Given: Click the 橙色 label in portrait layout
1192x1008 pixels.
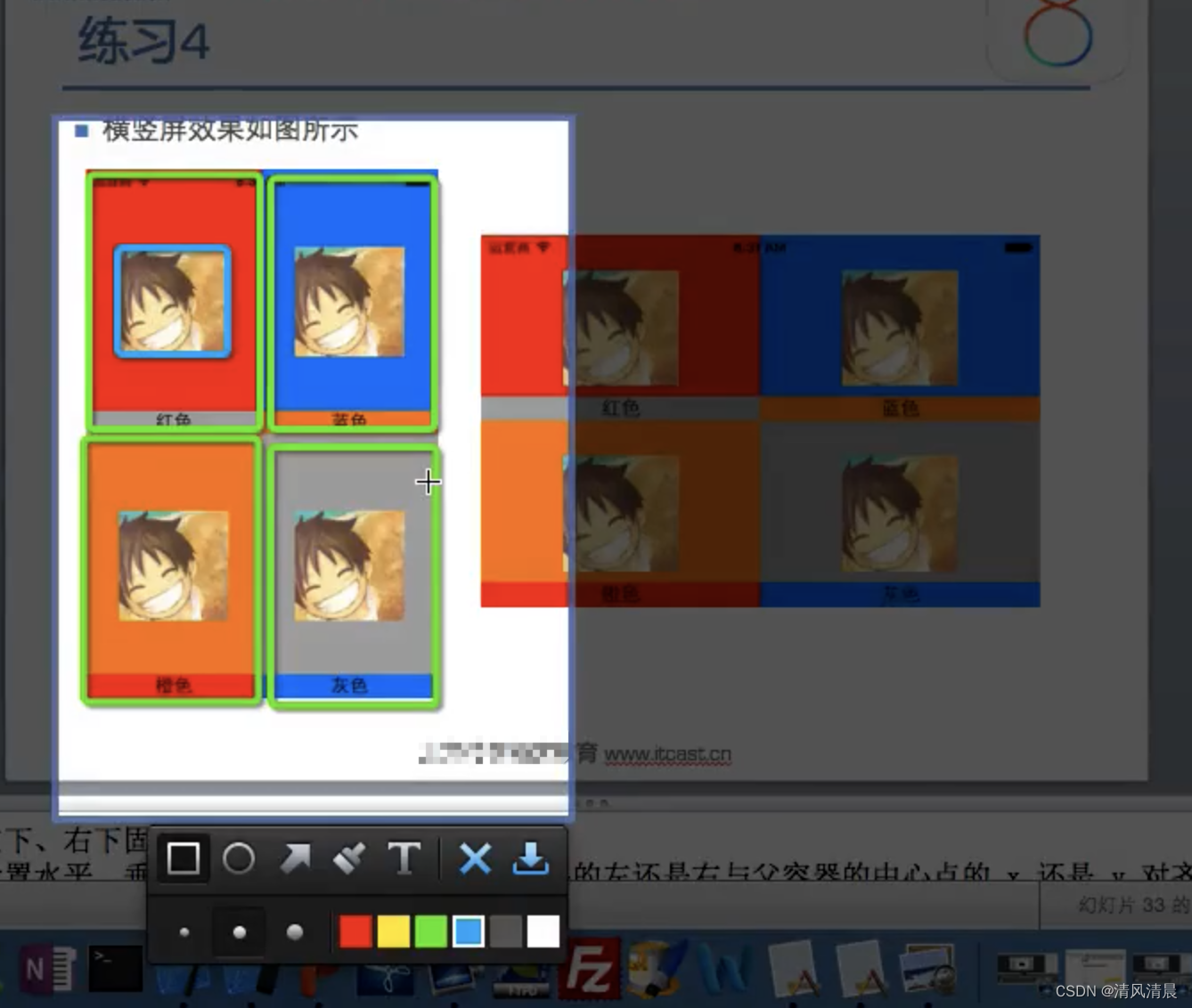Looking at the screenshot, I should pyautogui.click(x=173, y=685).
